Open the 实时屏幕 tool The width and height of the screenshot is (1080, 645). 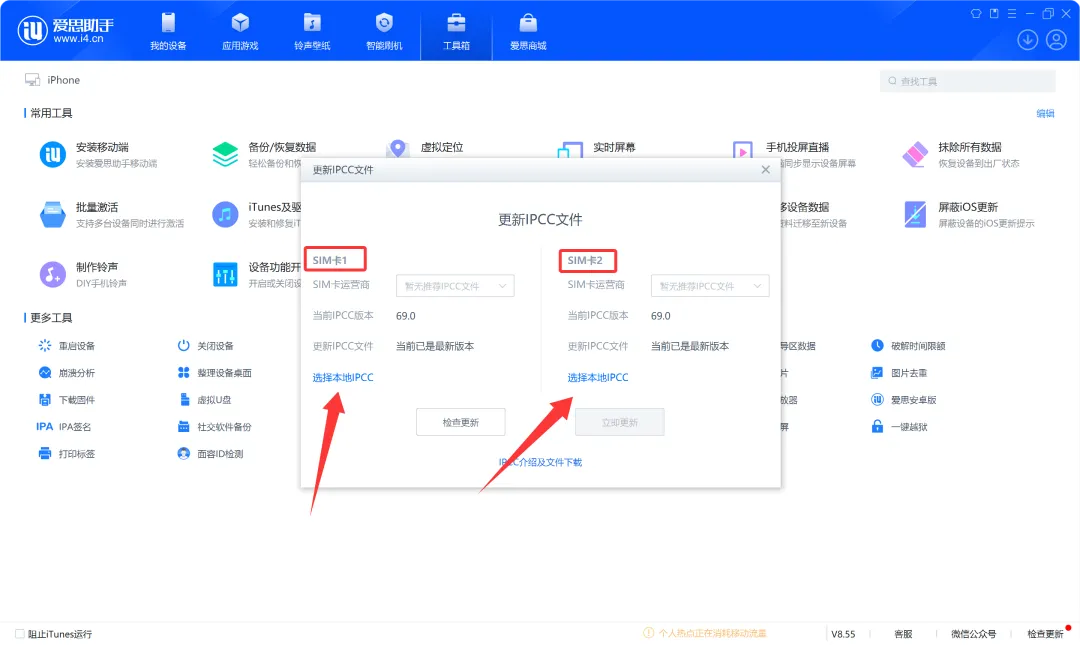point(614,147)
